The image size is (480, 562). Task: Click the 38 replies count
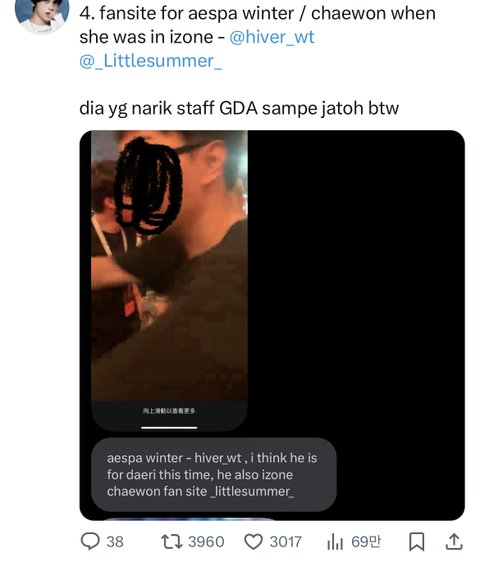pyautogui.click(x=115, y=542)
